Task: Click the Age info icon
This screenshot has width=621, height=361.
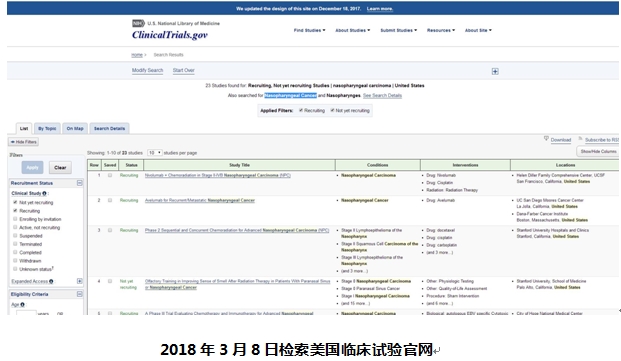Action: pyautogui.click(x=22, y=304)
